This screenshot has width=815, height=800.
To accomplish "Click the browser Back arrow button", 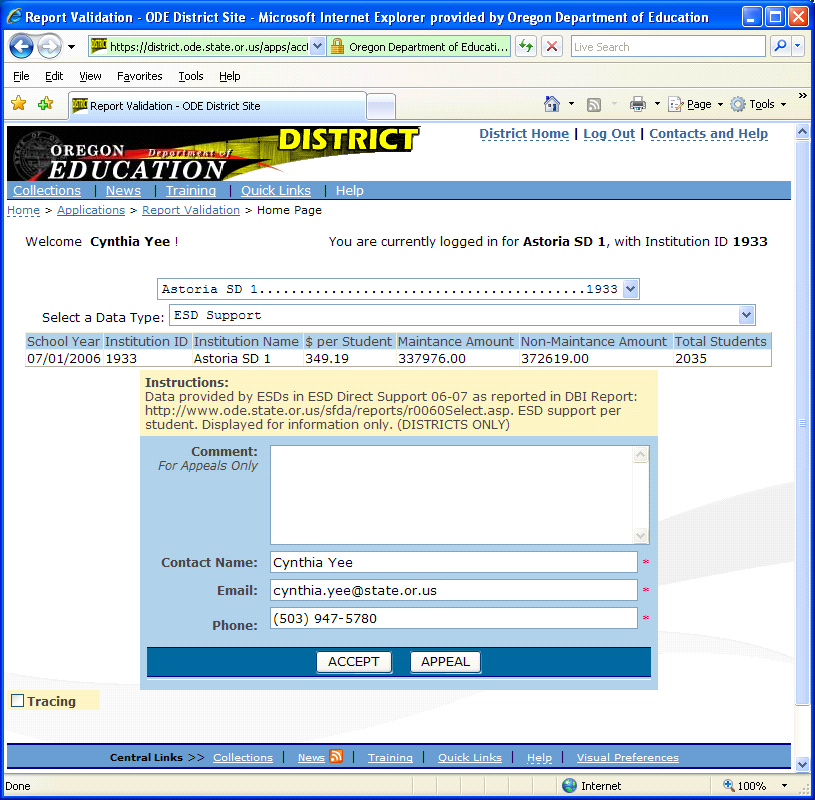I will tap(22, 46).
